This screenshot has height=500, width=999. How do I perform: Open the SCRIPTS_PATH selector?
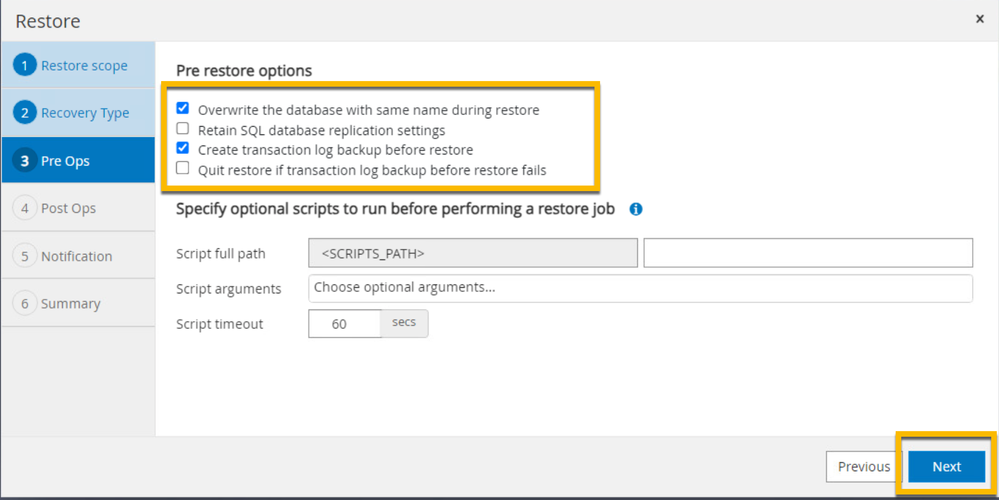click(x=473, y=253)
